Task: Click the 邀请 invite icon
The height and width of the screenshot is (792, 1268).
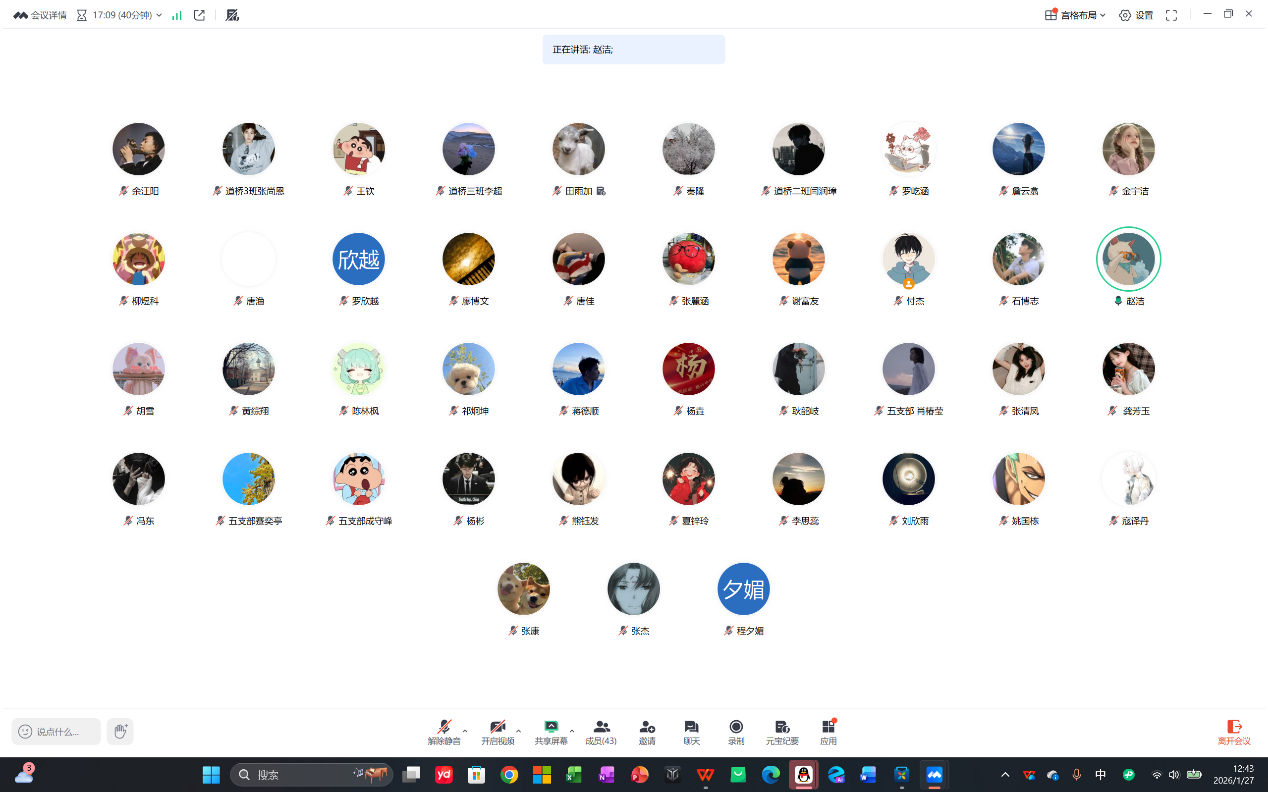Action: (x=647, y=731)
